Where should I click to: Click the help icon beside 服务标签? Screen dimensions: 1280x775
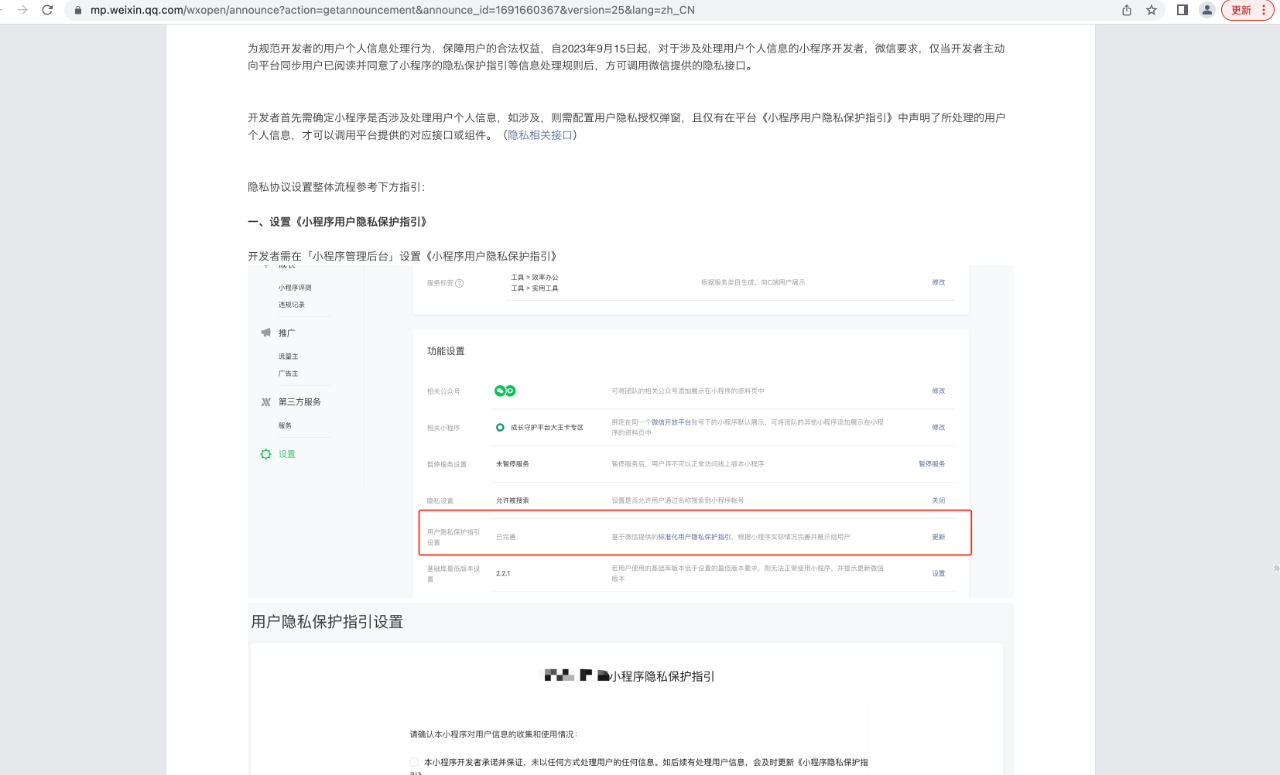459,283
